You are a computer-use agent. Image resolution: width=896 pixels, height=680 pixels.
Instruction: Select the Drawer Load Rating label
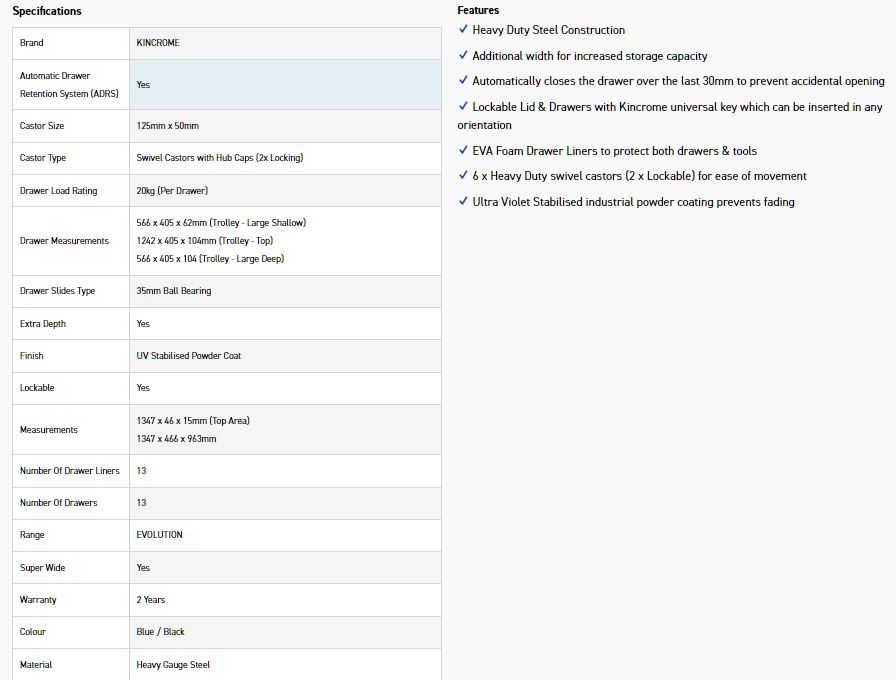(x=58, y=191)
